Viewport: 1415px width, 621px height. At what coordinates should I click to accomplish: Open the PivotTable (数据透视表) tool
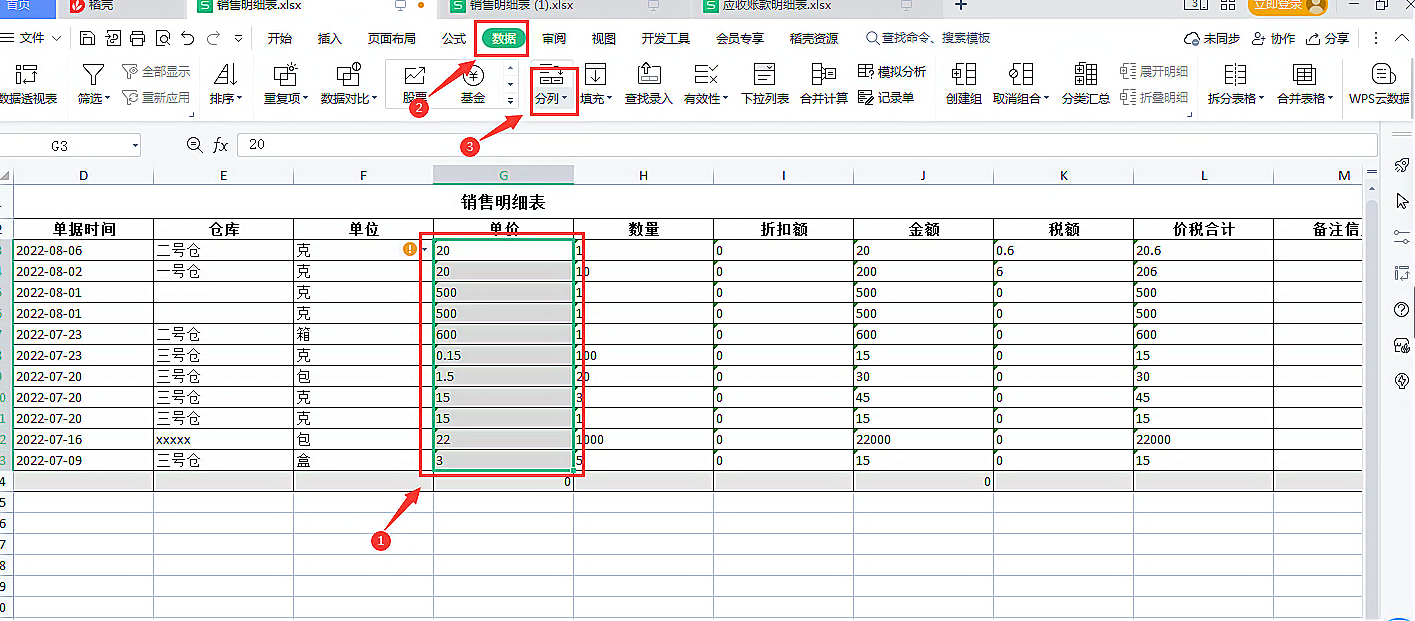(27, 84)
